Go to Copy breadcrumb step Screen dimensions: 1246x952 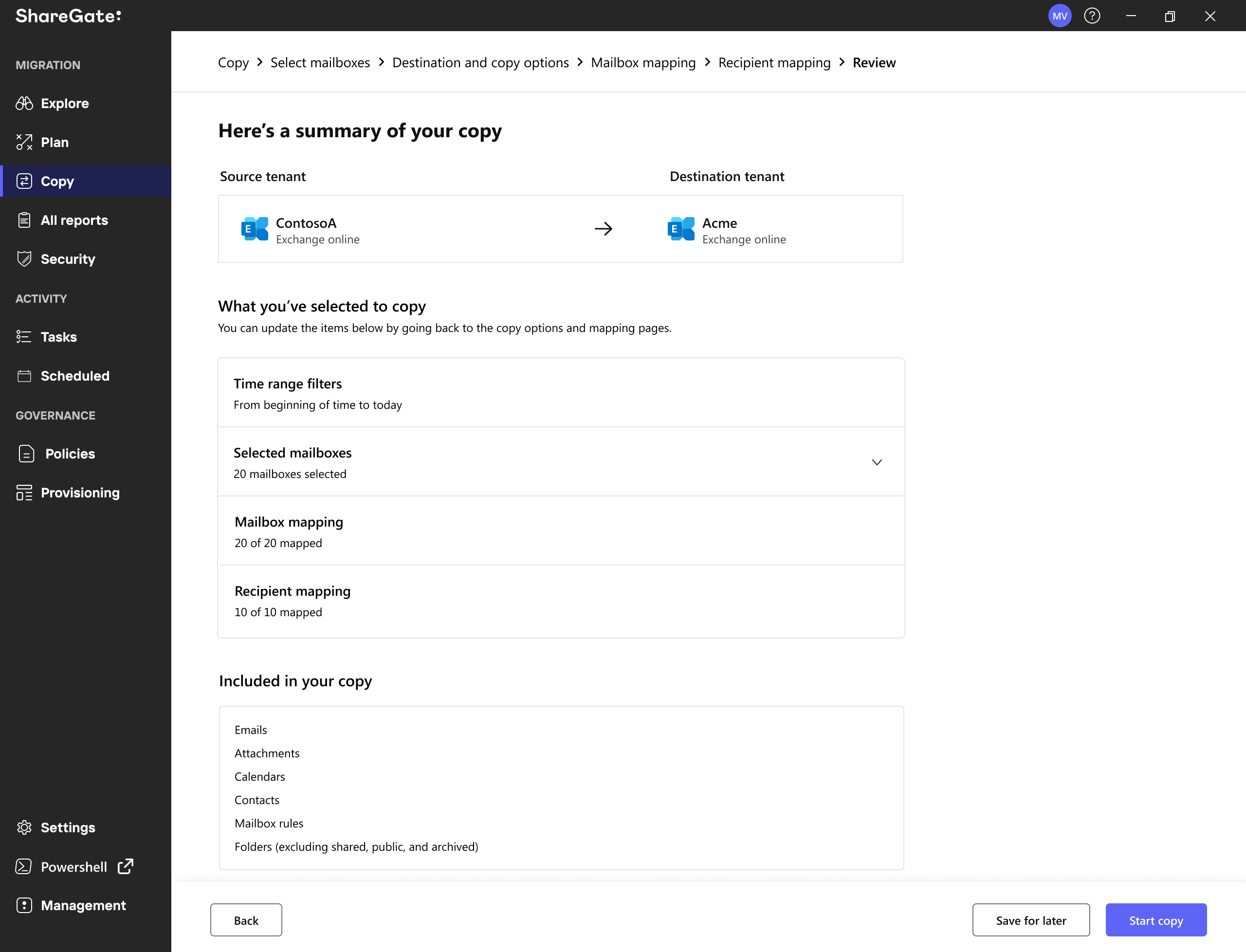[x=233, y=62]
